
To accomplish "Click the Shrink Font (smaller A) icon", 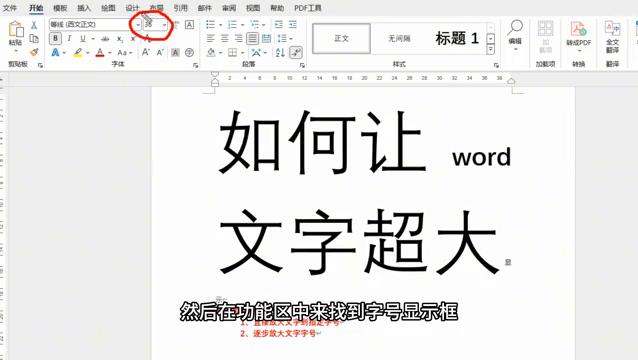I will 160,52.
